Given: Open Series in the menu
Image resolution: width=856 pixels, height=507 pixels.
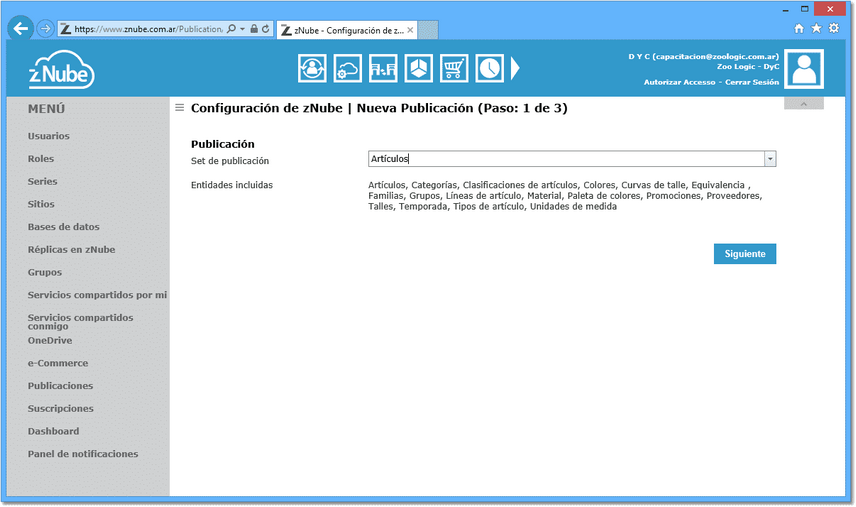Looking at the screenshot, I should (43, 181).
